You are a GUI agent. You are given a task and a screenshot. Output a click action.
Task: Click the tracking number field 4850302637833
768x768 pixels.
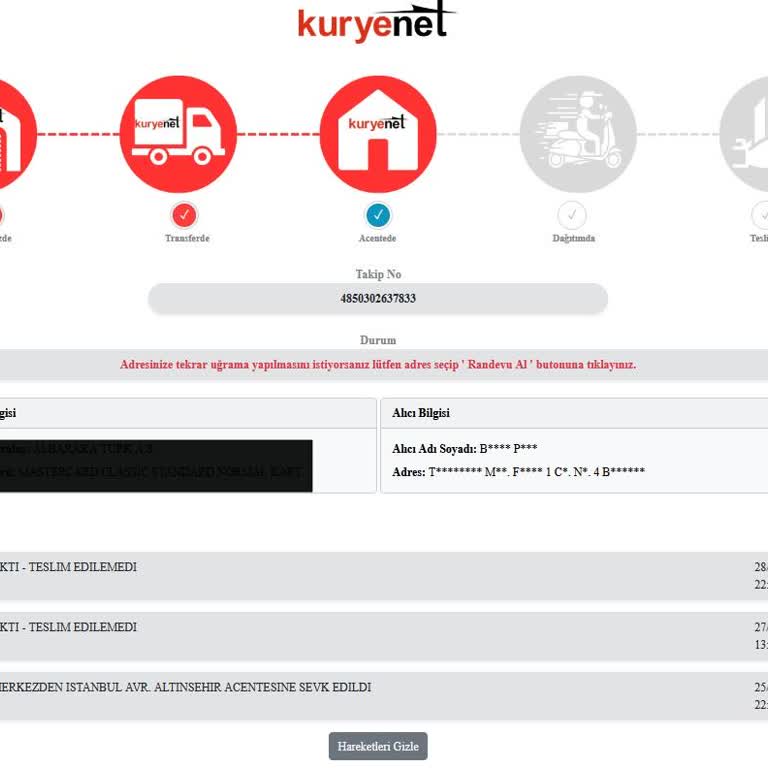378,298
